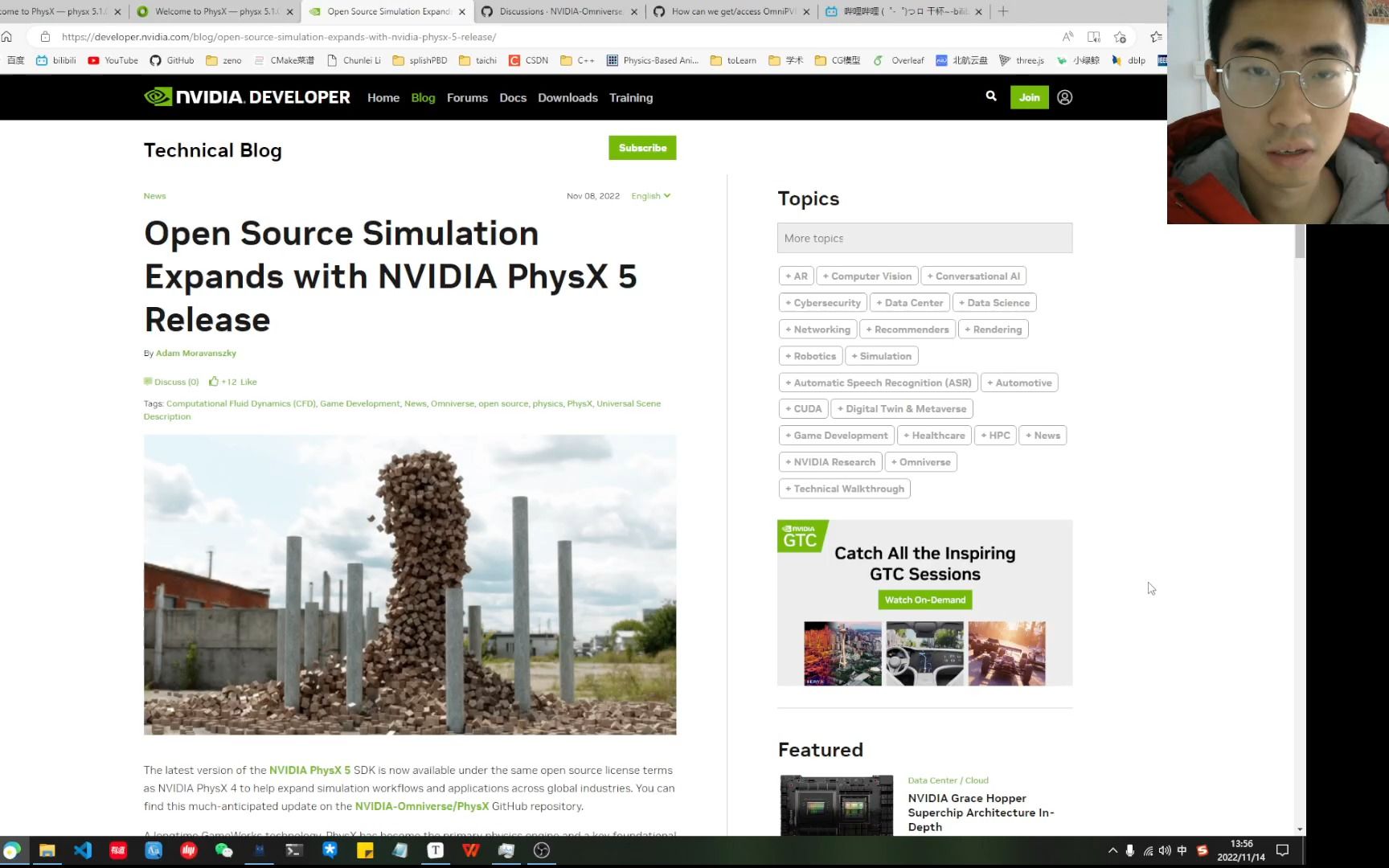Image resolution: width=1389 pixels, height=868 pixels.
Task: Click the read aloud icon in address bar
Action: (x=1067, y=37)
